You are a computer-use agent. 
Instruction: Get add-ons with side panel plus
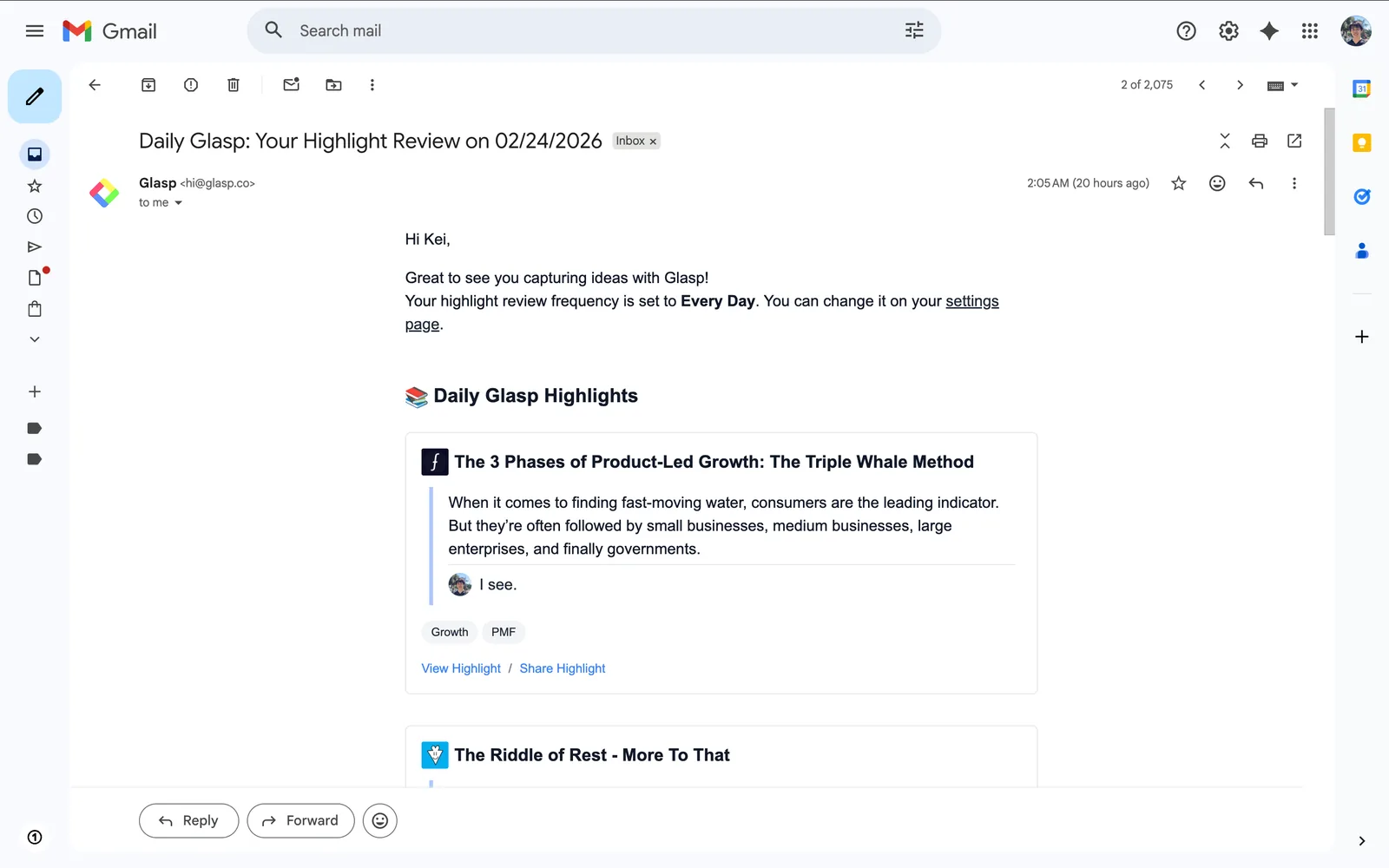(x=1362, y=337)
